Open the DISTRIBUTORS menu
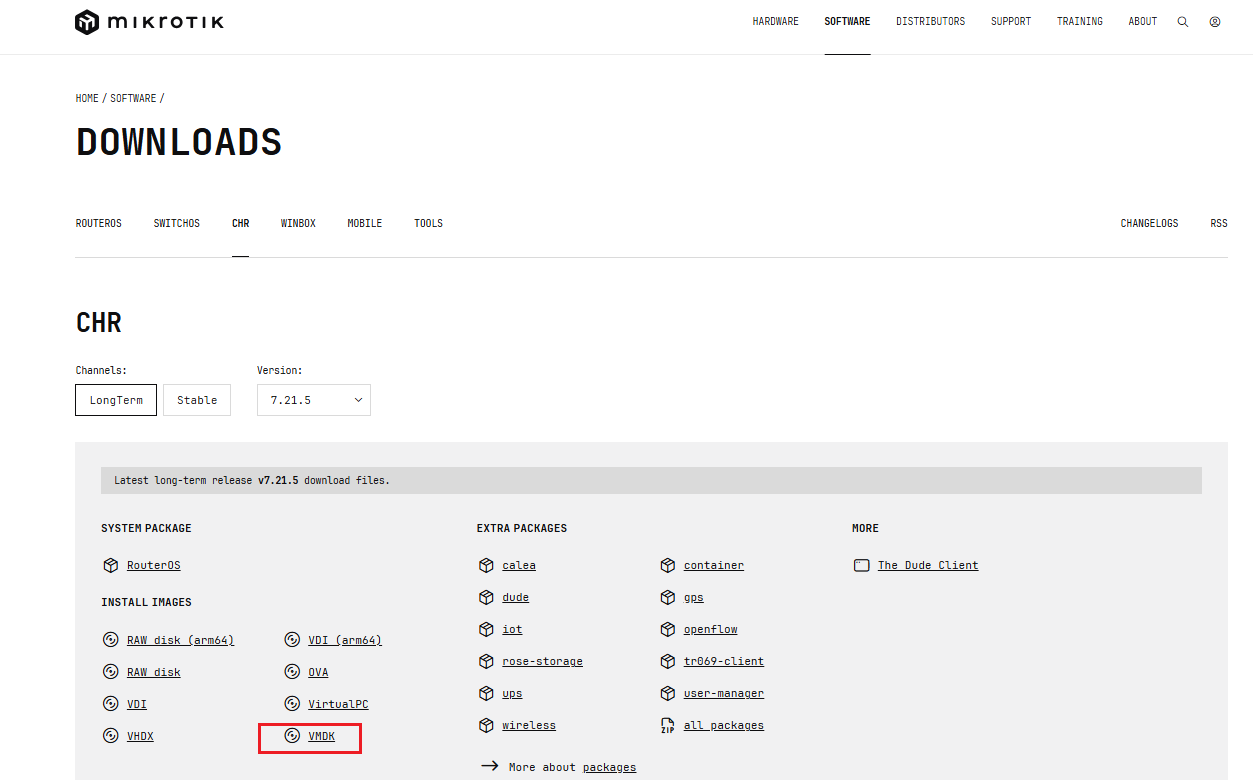Viewport: 1253px width, 780px height. click(x=931, y=22)
